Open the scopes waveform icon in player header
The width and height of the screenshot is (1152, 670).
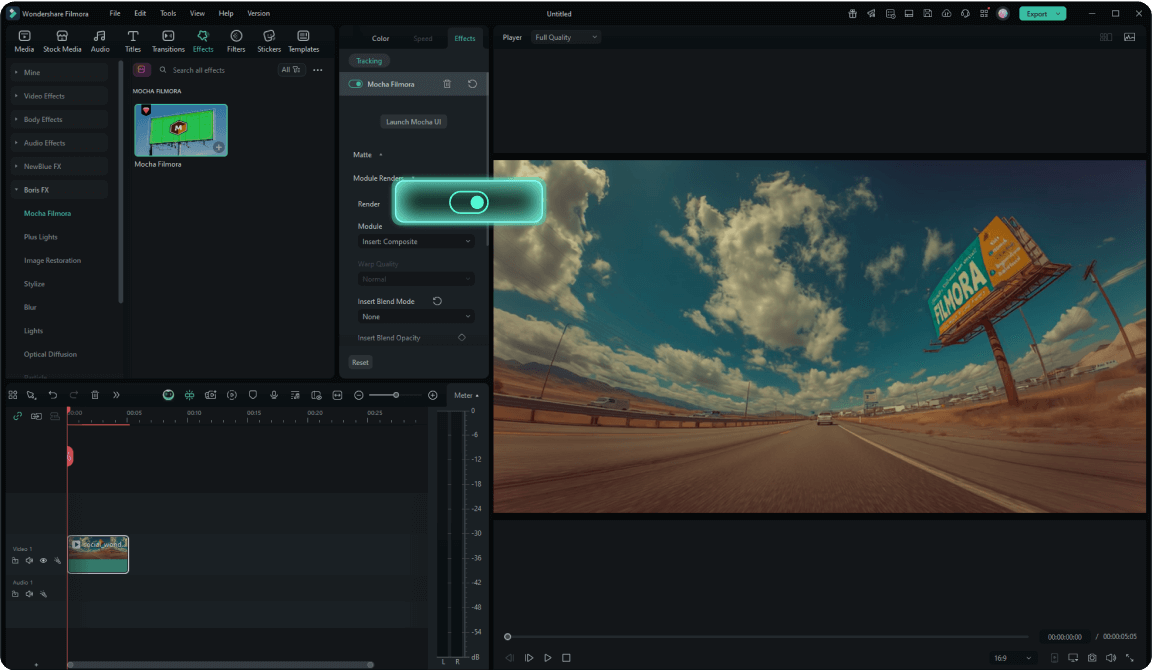(1129, 37)
